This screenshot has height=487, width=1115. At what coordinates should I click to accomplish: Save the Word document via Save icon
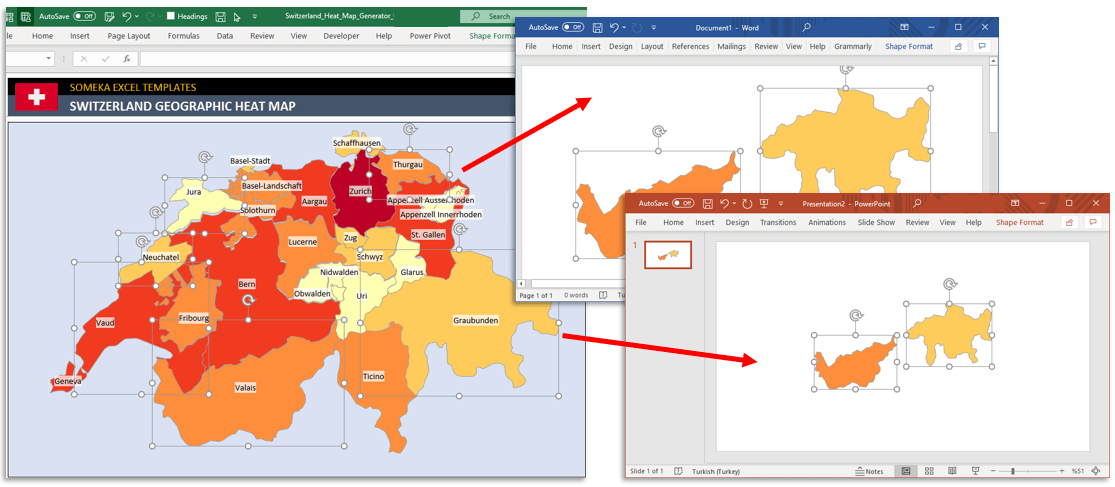pyautogui.click(x=598, y=28)
